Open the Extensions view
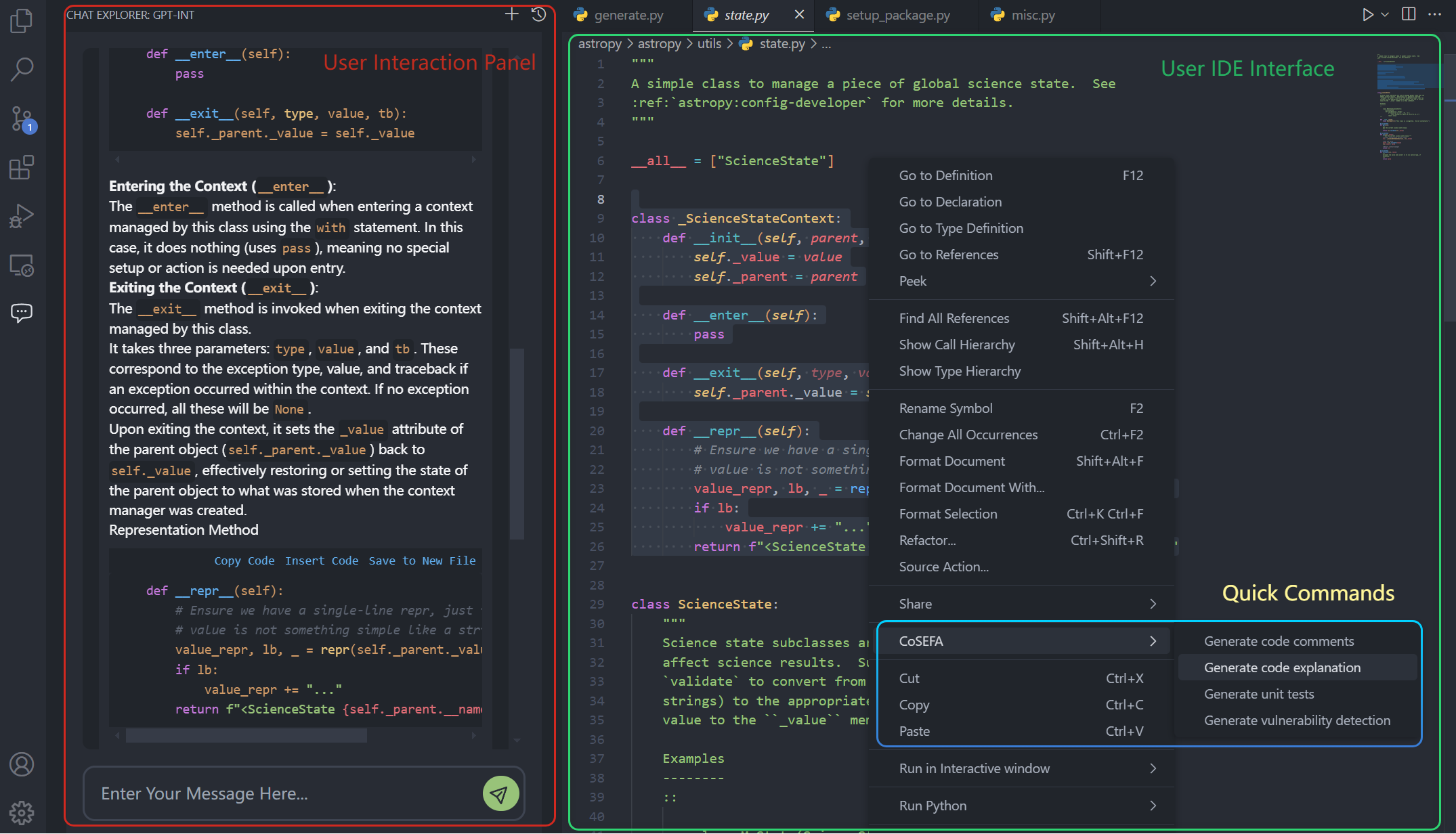Screen dimensions: 1456x834 (22, 167)
